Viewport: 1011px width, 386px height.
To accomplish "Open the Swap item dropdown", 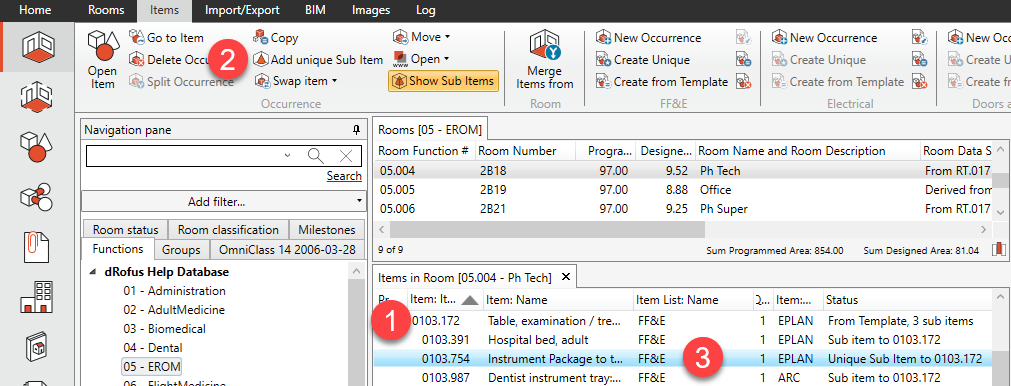I will pos(296,81).
